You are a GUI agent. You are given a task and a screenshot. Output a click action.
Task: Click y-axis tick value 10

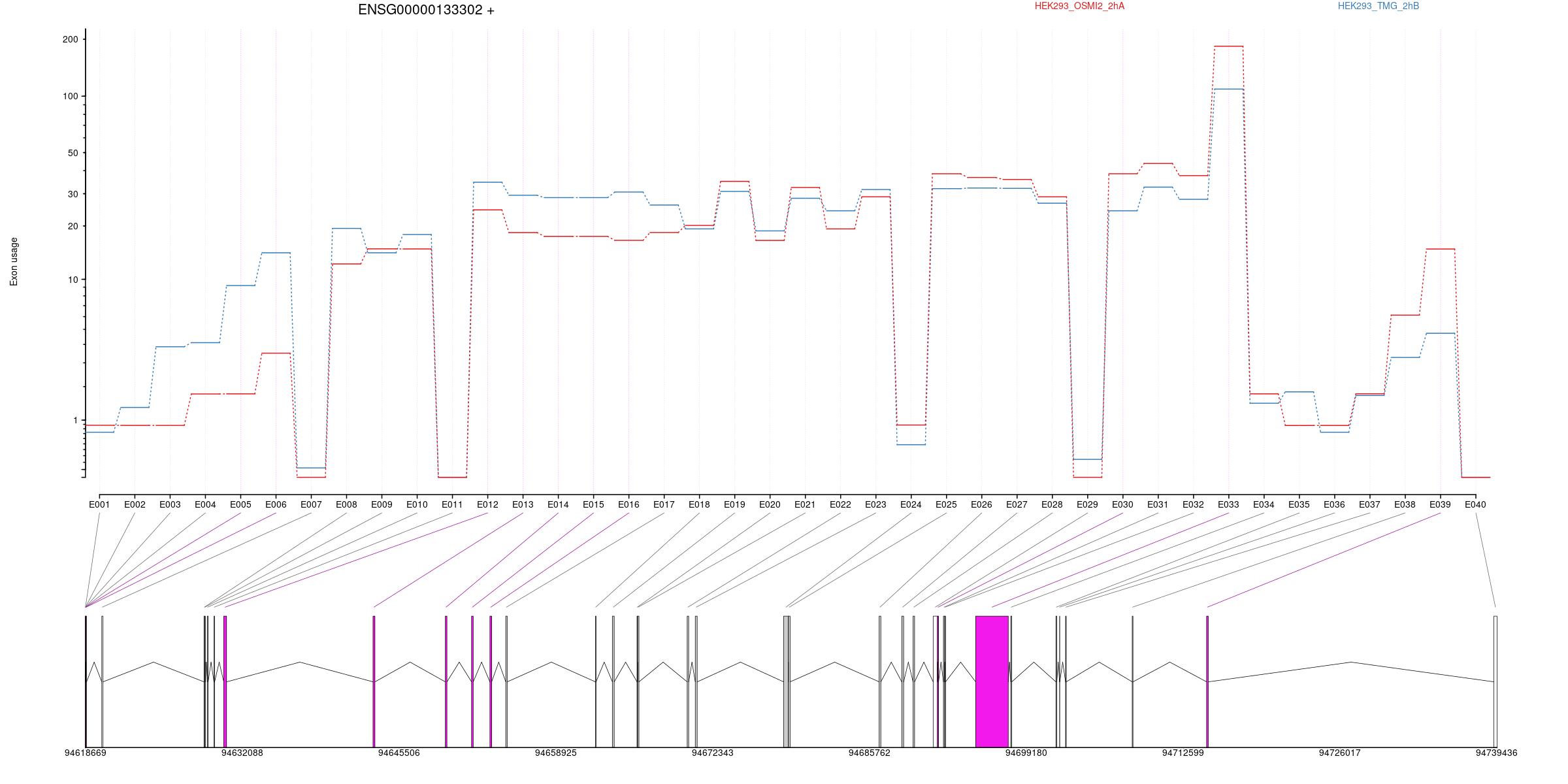[x=73, y=280]
